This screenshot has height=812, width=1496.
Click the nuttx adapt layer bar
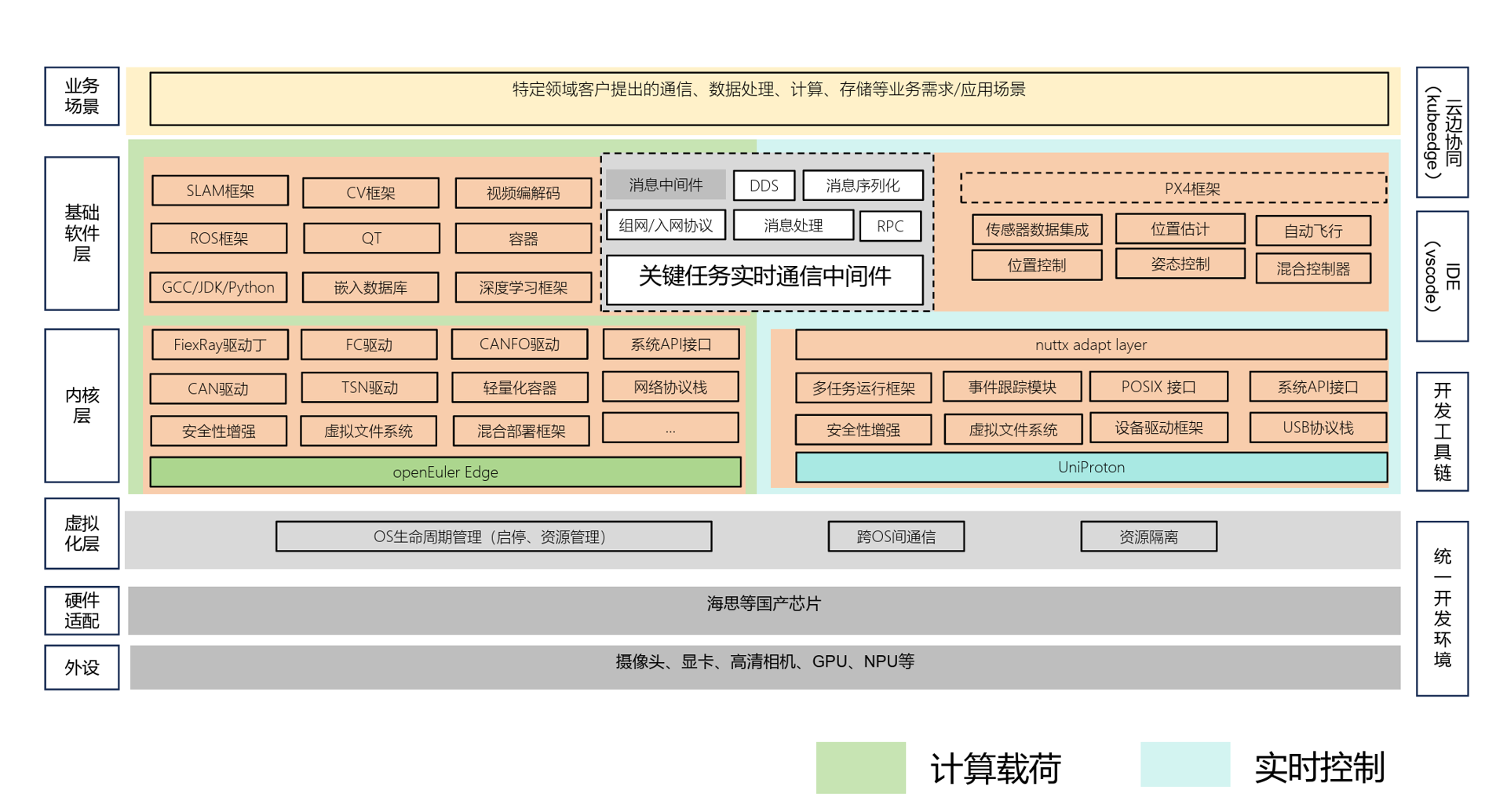click(1090, 344)
